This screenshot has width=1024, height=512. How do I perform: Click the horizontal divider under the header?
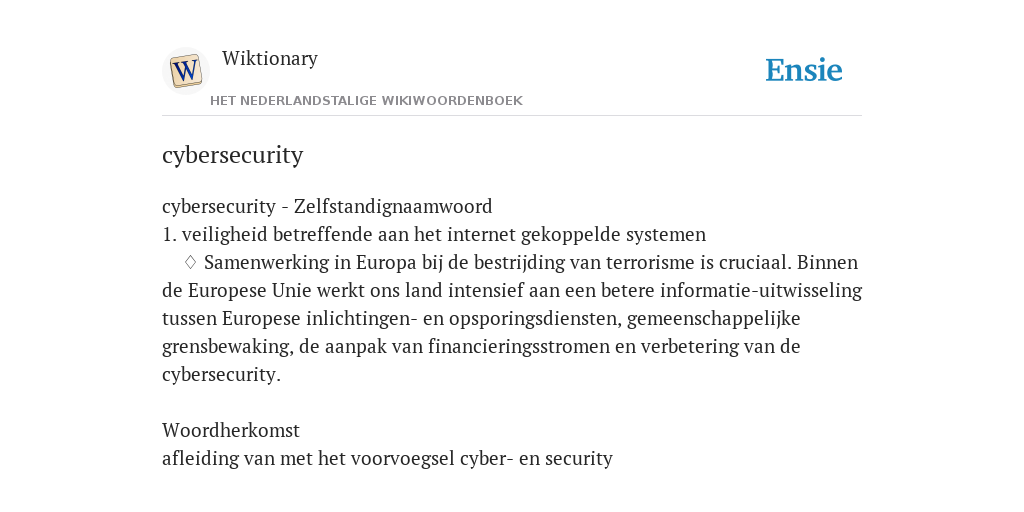tap(512, 116)
